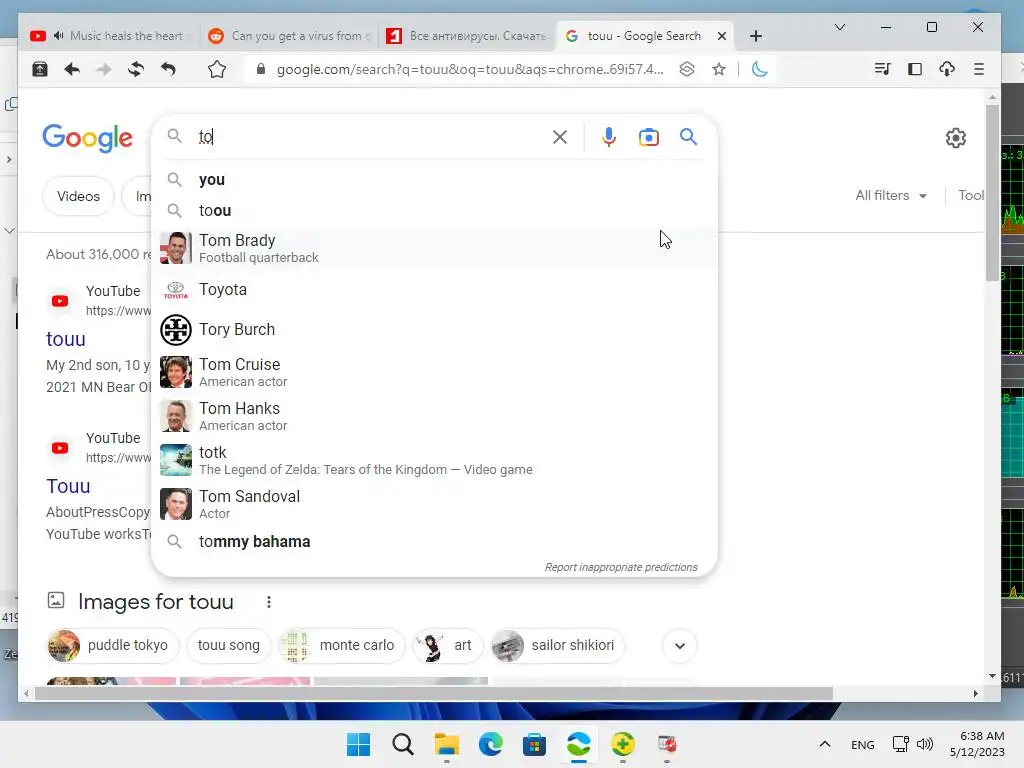Open the archive icon at toolbar start

pos(40,69)
